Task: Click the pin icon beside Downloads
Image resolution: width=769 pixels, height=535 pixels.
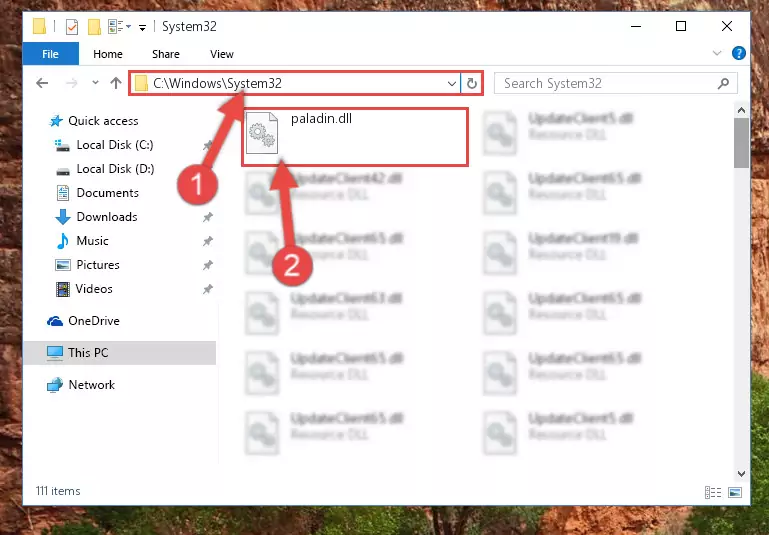Action: pyautogui.click(x=207, y=217)
